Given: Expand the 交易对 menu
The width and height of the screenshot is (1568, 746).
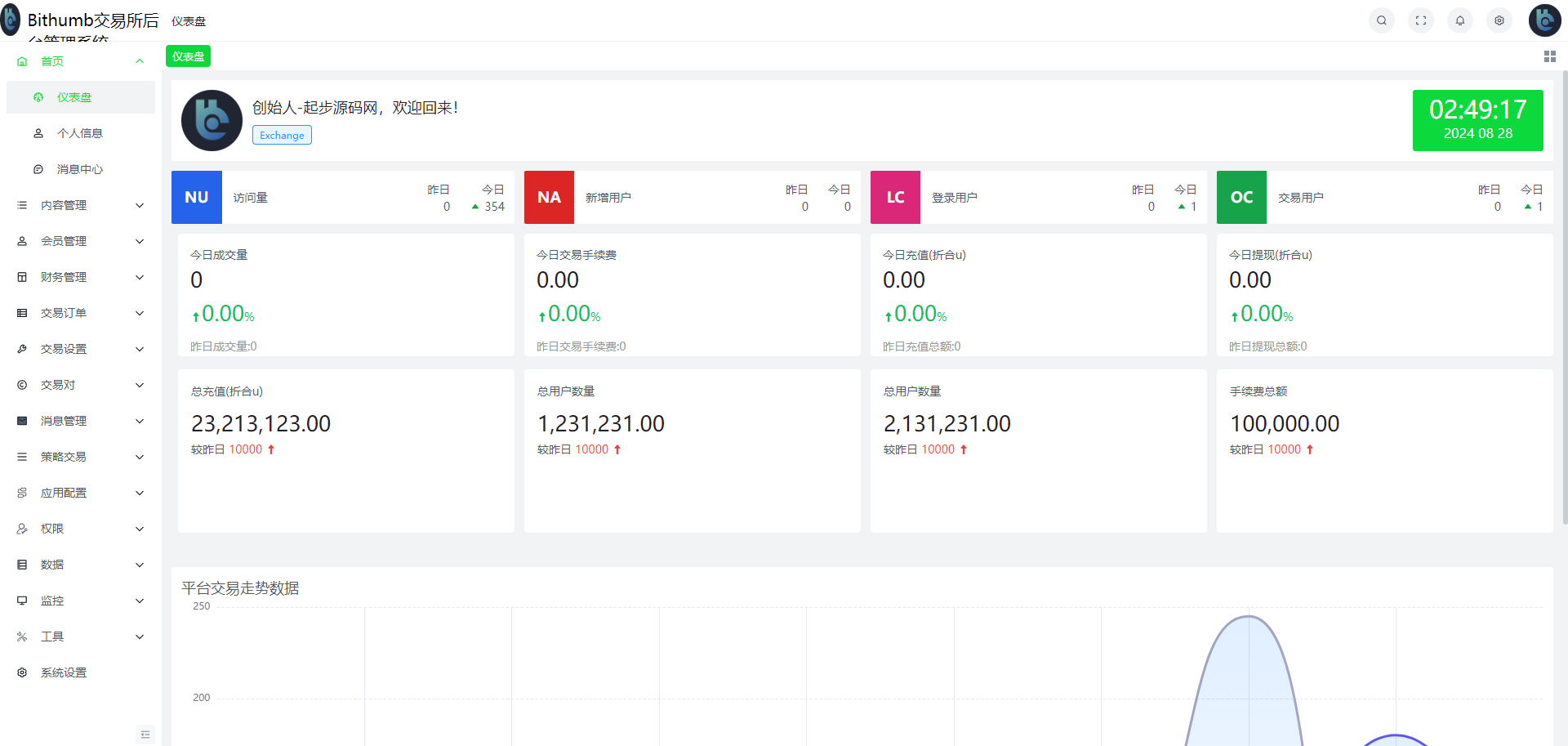Looking at the screenshot, I should click(x=80, y=385).
